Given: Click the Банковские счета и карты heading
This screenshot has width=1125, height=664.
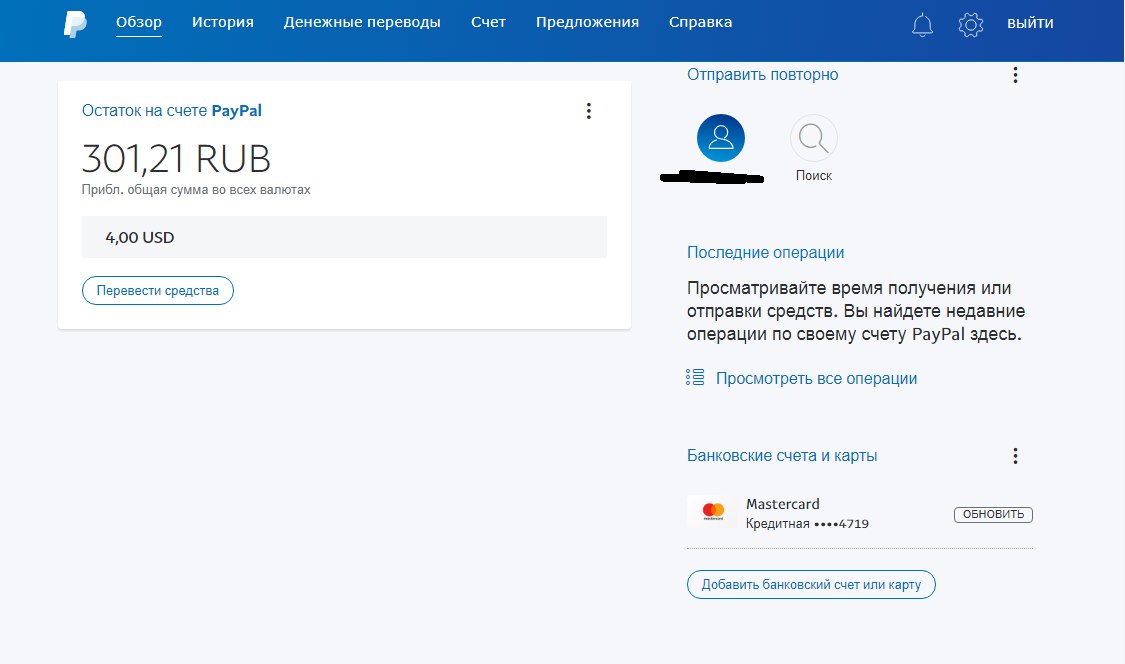Looking at the screenshot, I should point(782,456).
